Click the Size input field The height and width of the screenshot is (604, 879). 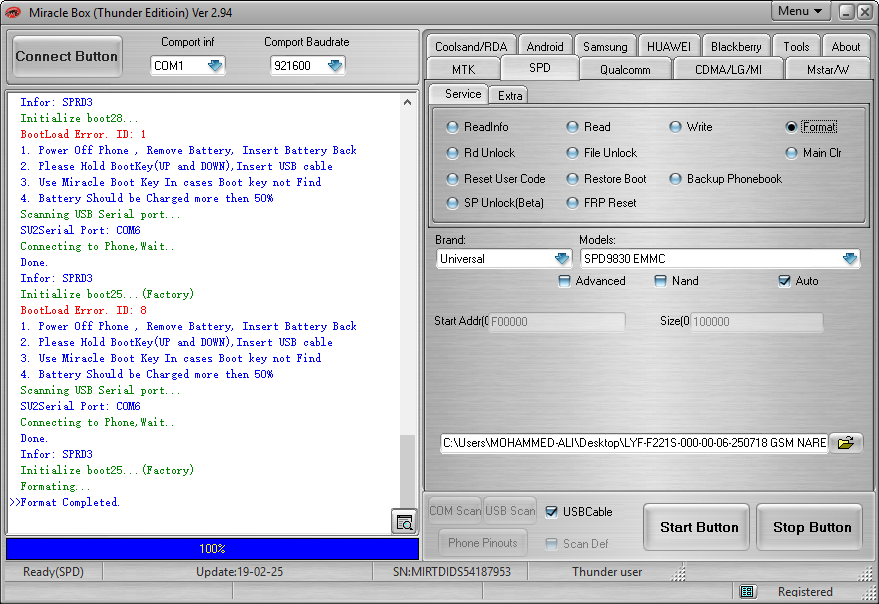coord(757,321)
